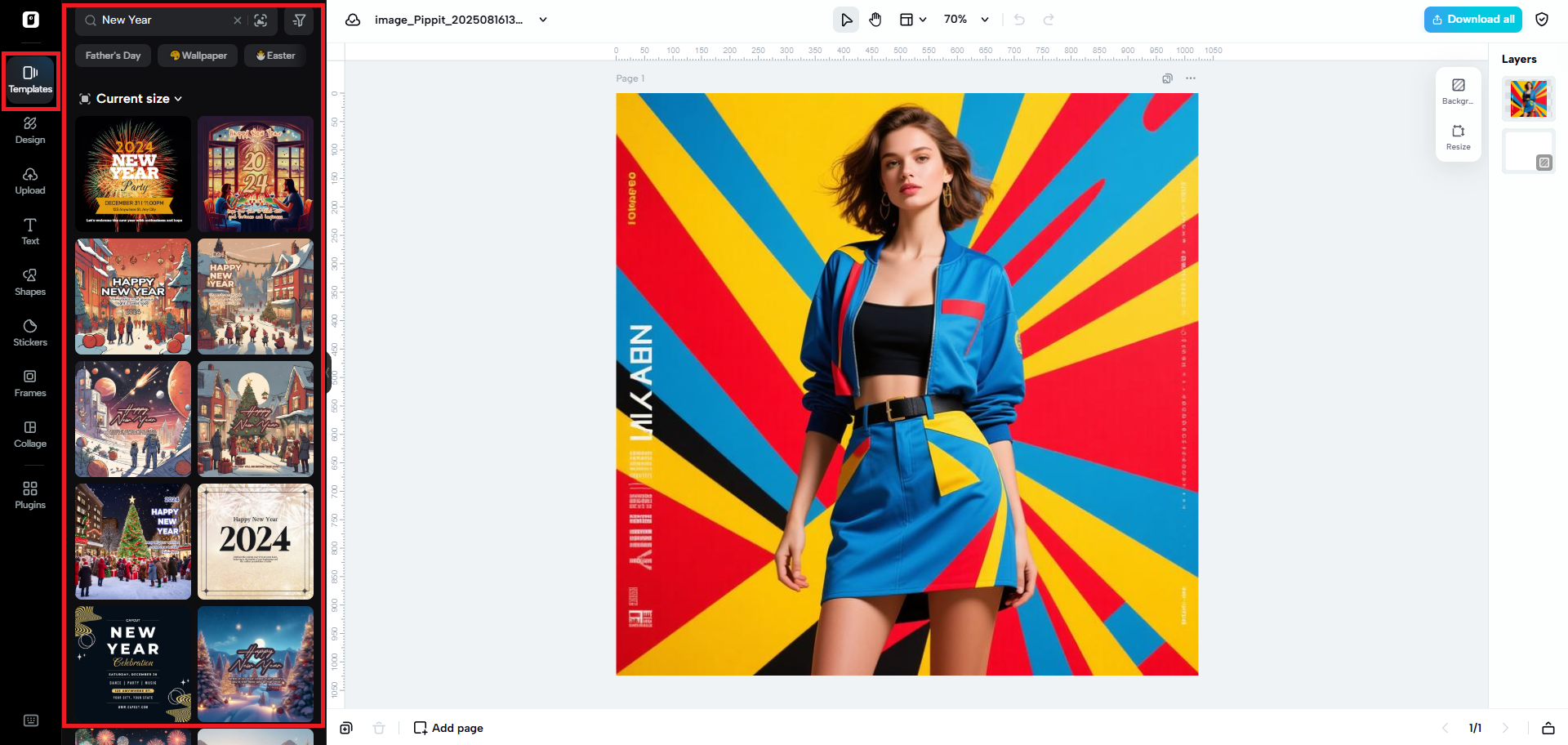
Task: Open the Resize tool on the canvas panel
Action: click(x=1458, y=136)
